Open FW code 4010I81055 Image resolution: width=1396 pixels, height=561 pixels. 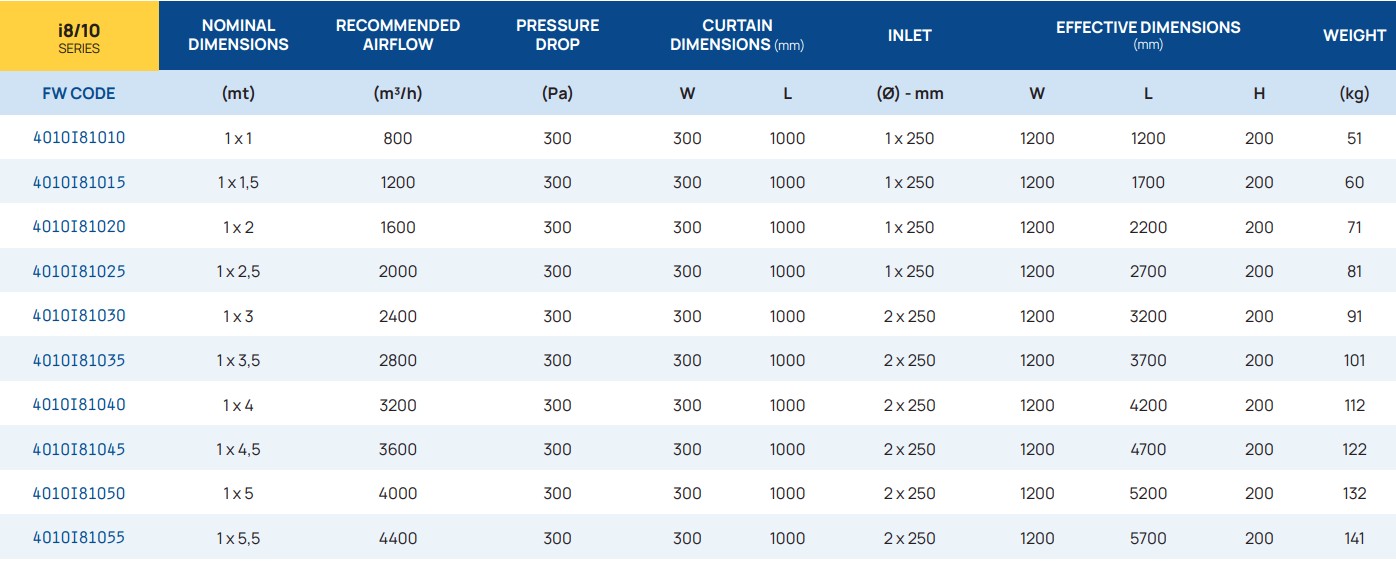pyautogui.click(x=79, y=538)
